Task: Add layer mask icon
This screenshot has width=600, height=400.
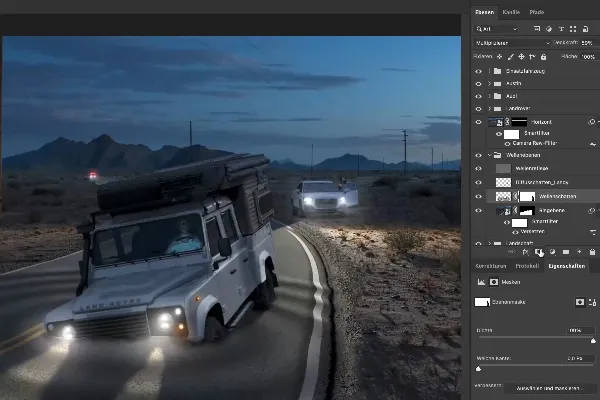Action: click(538, 252)
